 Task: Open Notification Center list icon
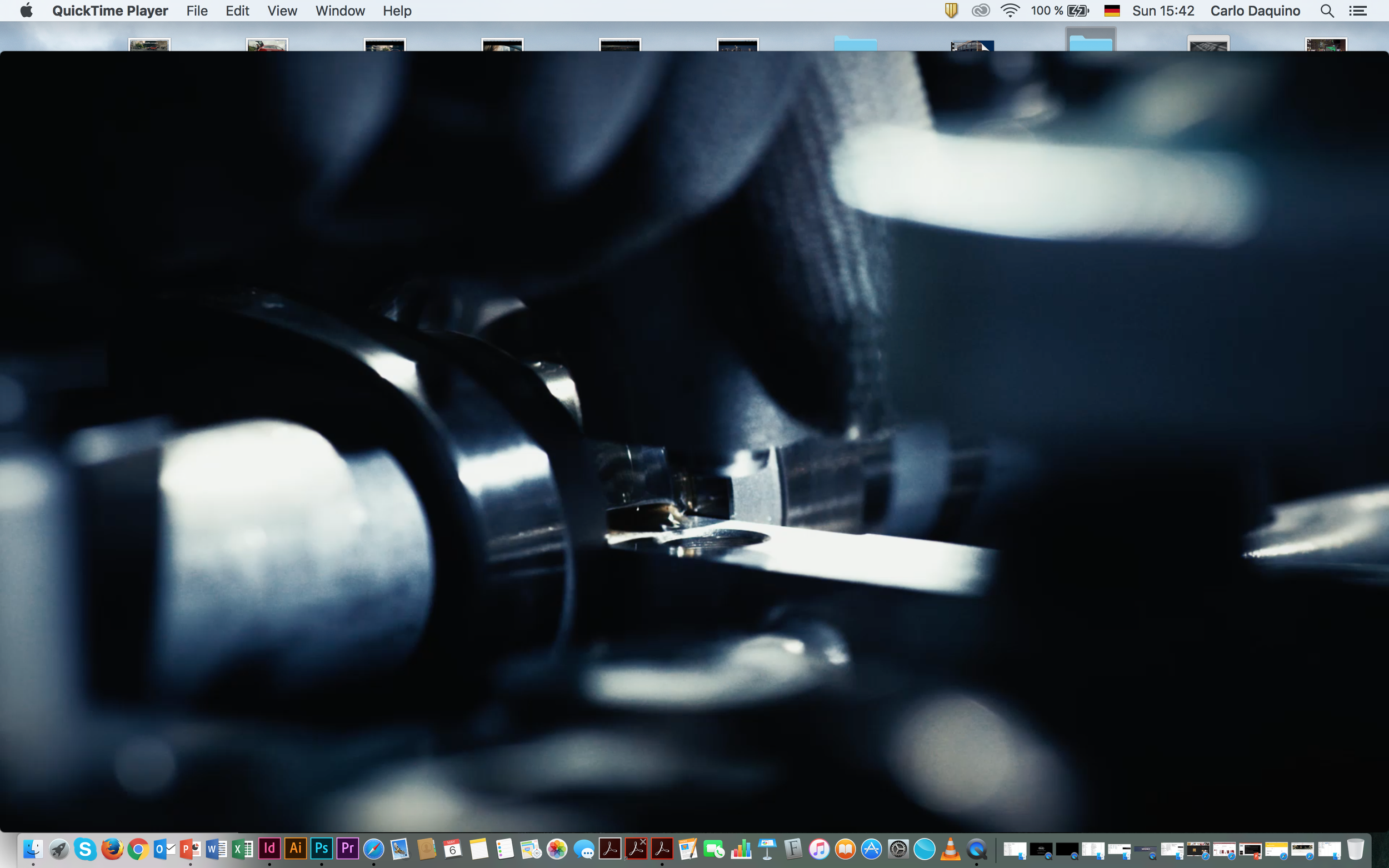point(1358,11)
